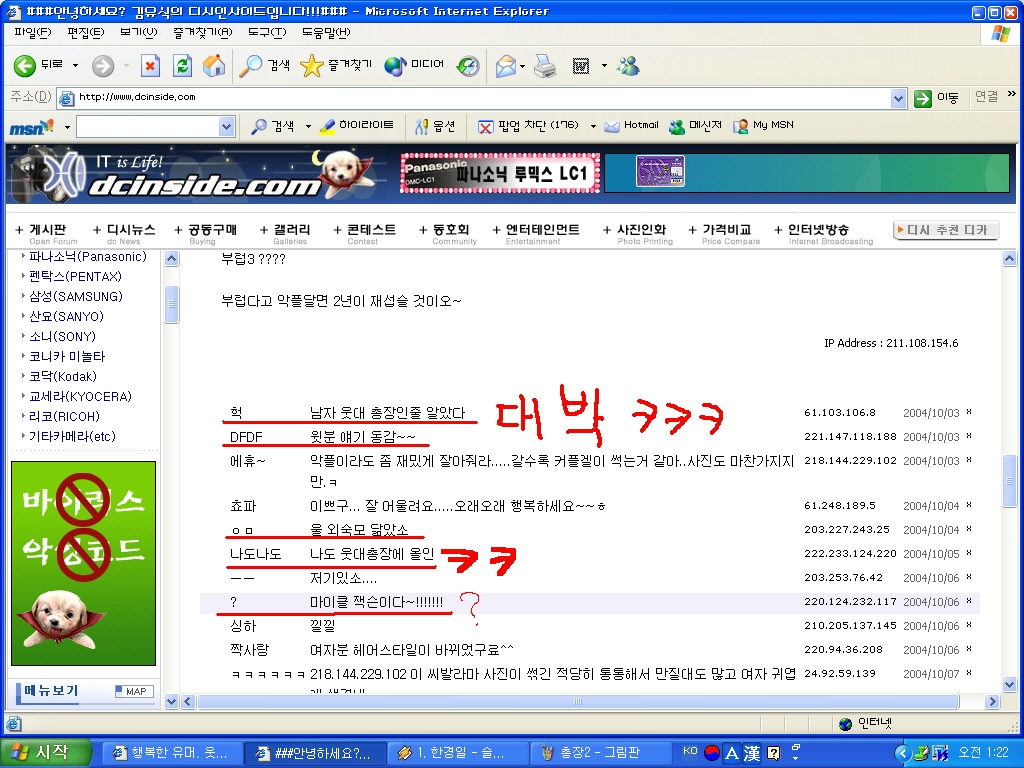Go to the Home page icon
The width and height of the screenshot is (1024, 768).
(213, 66)
